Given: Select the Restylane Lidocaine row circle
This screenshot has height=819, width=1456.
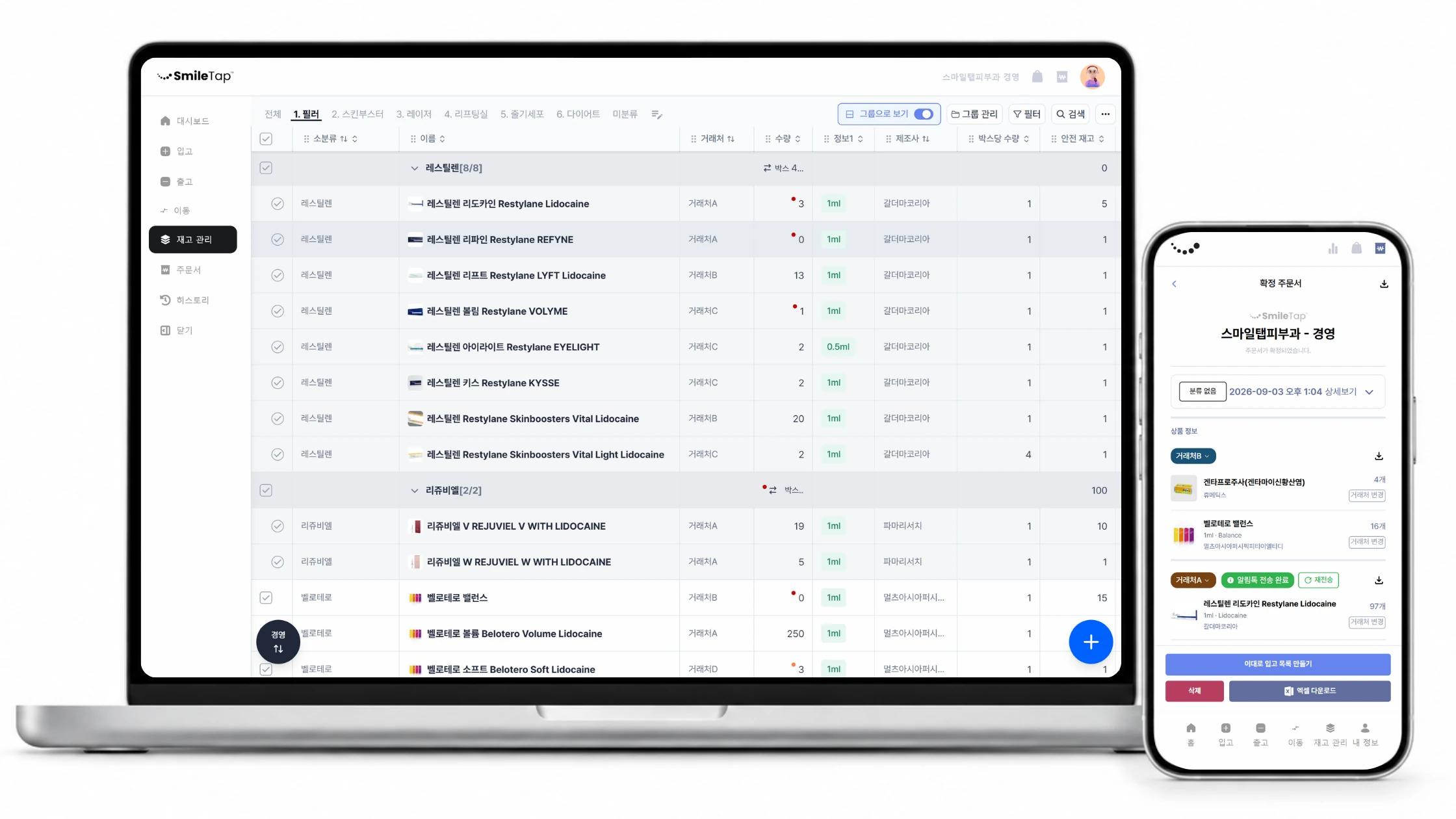Looking at the screenshot, I should tap(278, 203).
